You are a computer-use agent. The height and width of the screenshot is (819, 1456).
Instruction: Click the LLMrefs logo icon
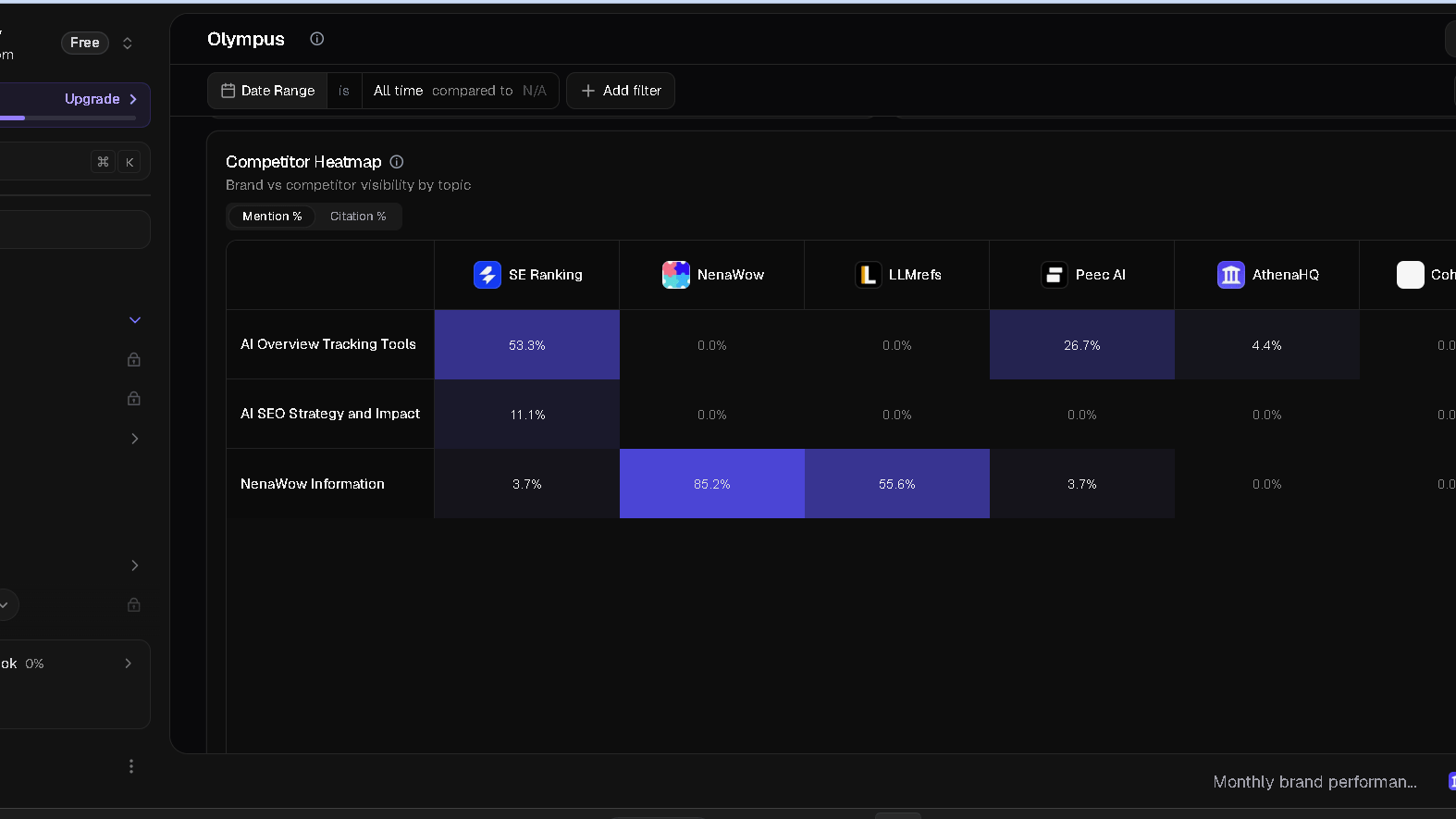[x=869, y=275]
